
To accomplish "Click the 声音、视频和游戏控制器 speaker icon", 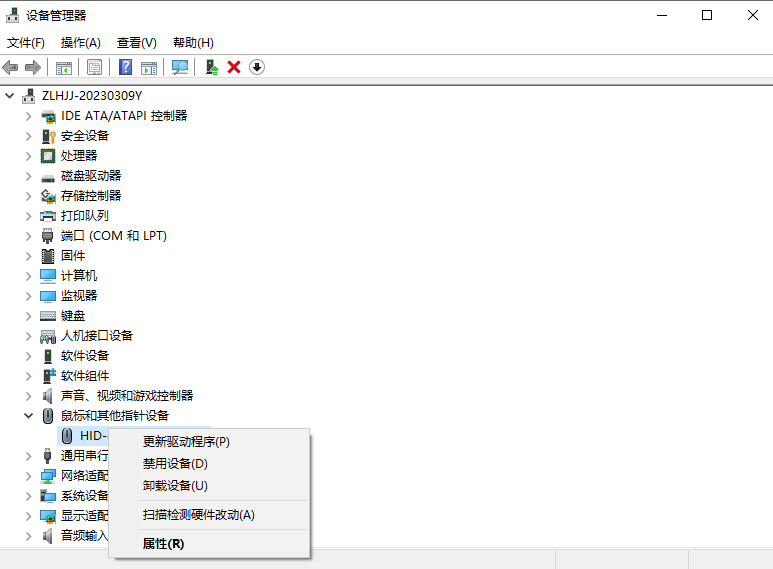I will click(47, 396).
